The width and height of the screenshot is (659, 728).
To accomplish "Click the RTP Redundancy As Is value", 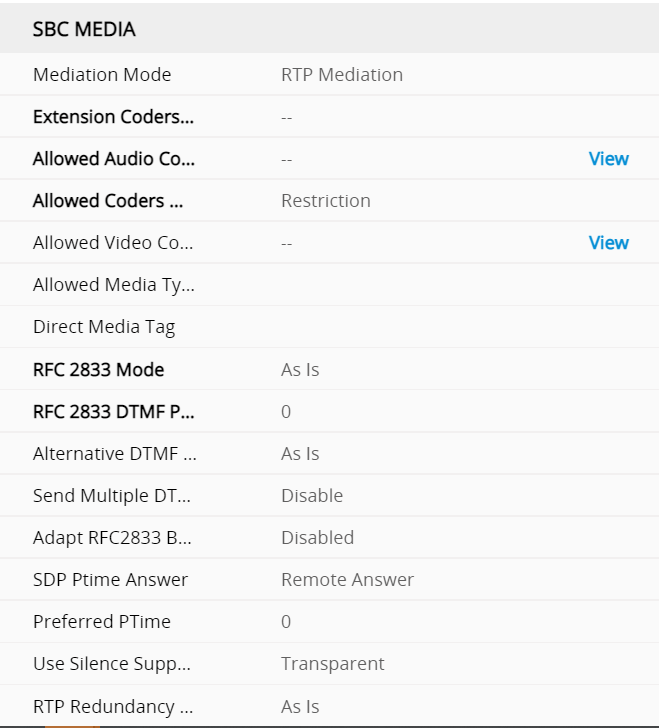I will pos(300,706).
